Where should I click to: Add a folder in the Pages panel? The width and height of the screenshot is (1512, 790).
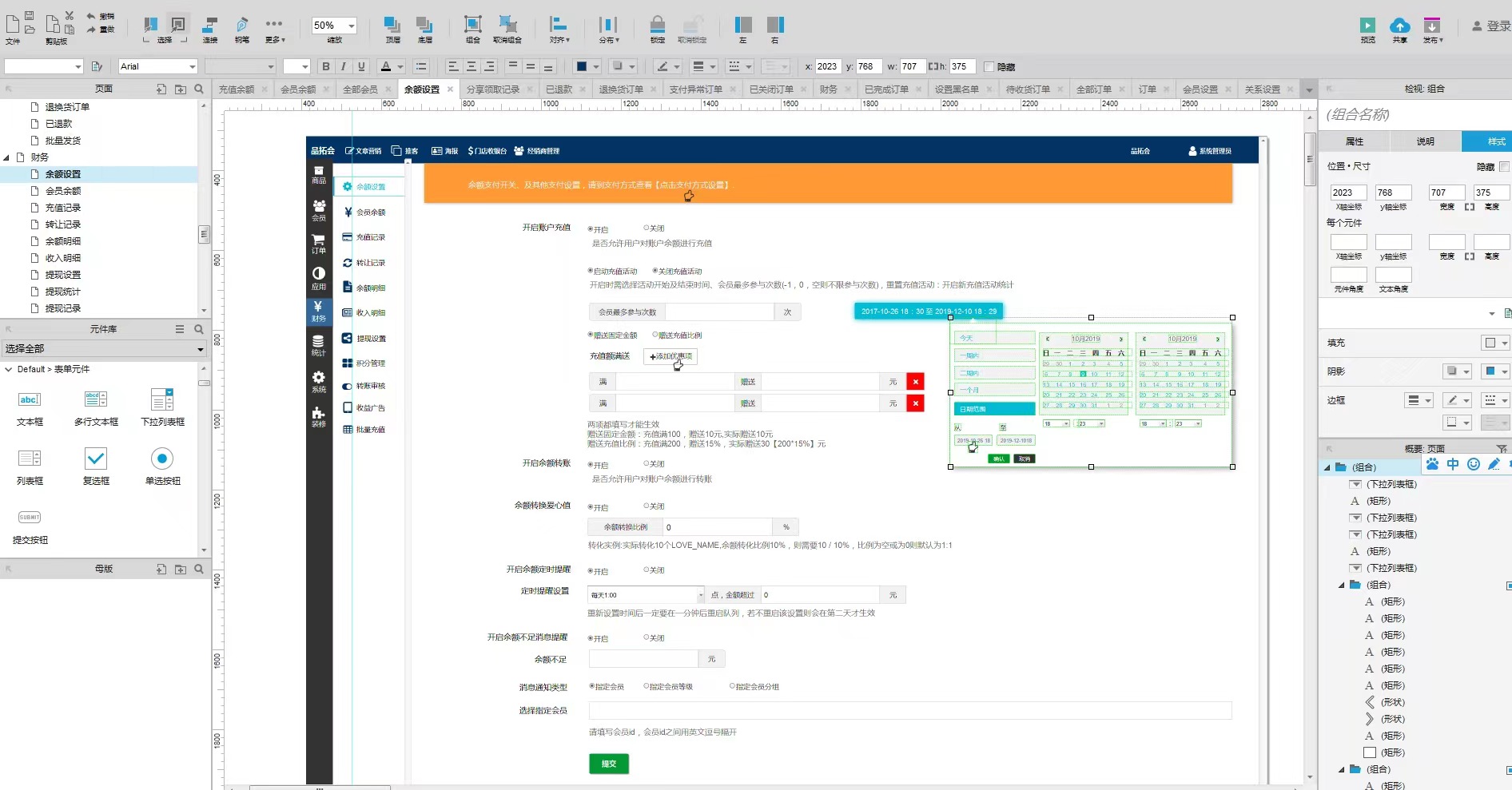point(180,89)
